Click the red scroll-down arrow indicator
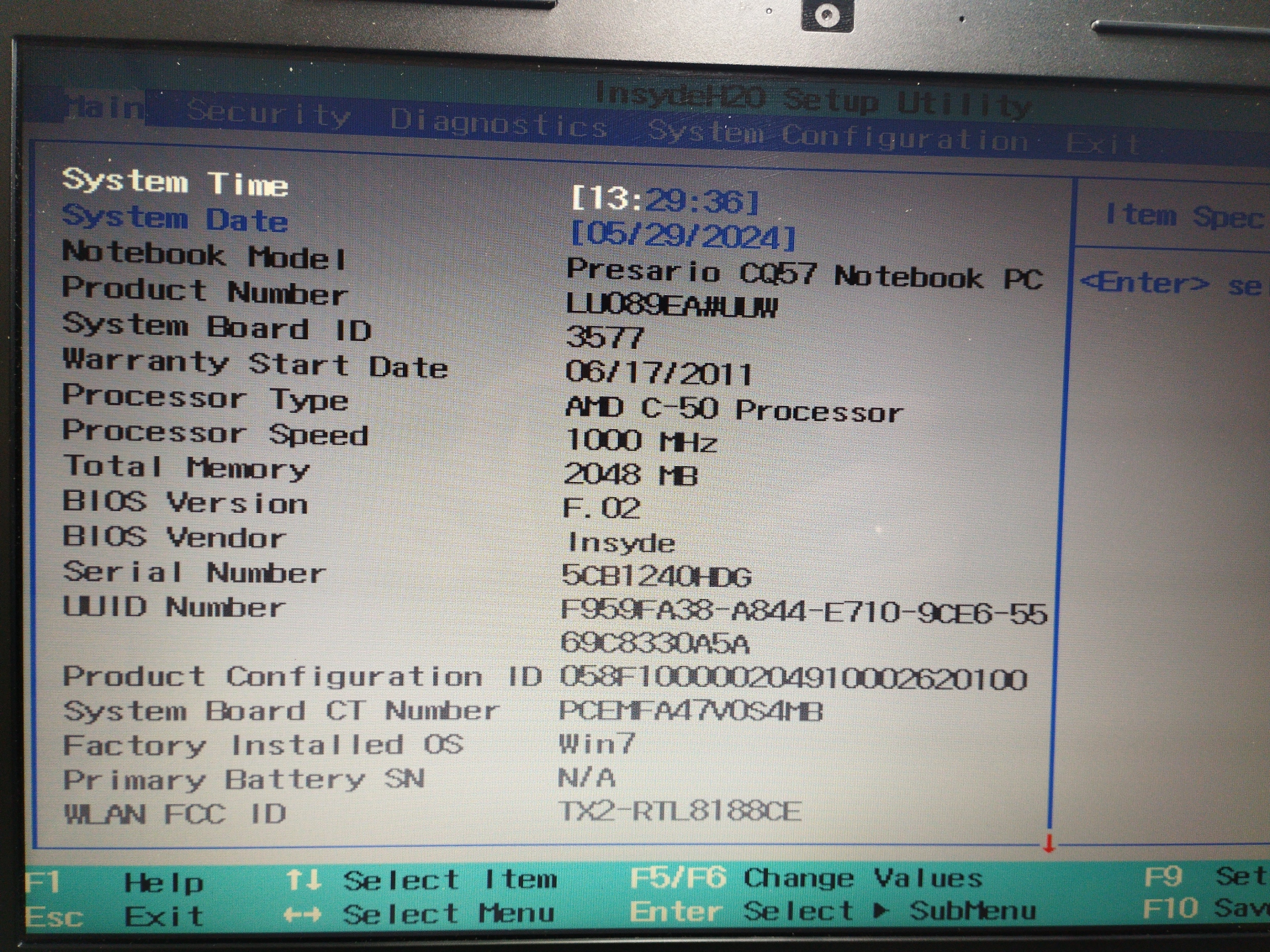This screenshot has height=952, width=1270. (x=1048, y=844)
